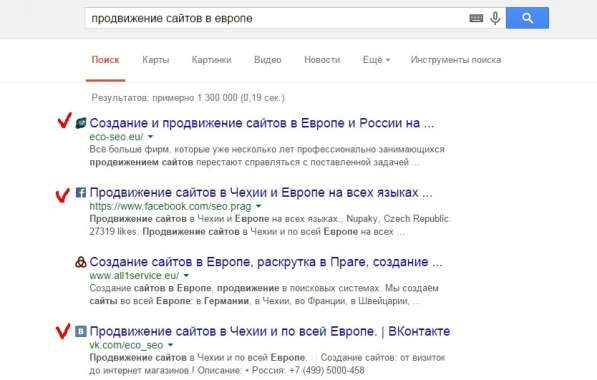Open Инструменты поиска
Viewport: 597px width, 380px height.
coord(456,60)
